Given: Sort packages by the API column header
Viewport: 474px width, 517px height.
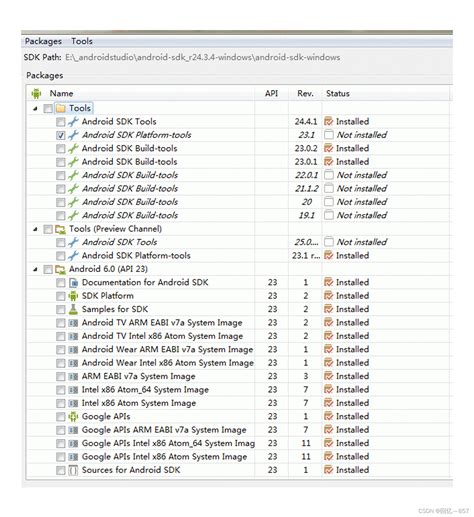Looking at the screenshot, I should (x=271, y=94).
